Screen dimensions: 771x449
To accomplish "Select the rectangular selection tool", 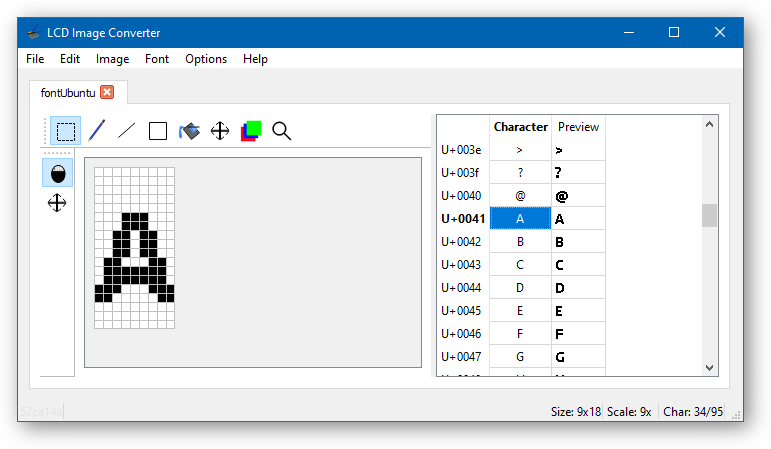I will click(65, 131).
